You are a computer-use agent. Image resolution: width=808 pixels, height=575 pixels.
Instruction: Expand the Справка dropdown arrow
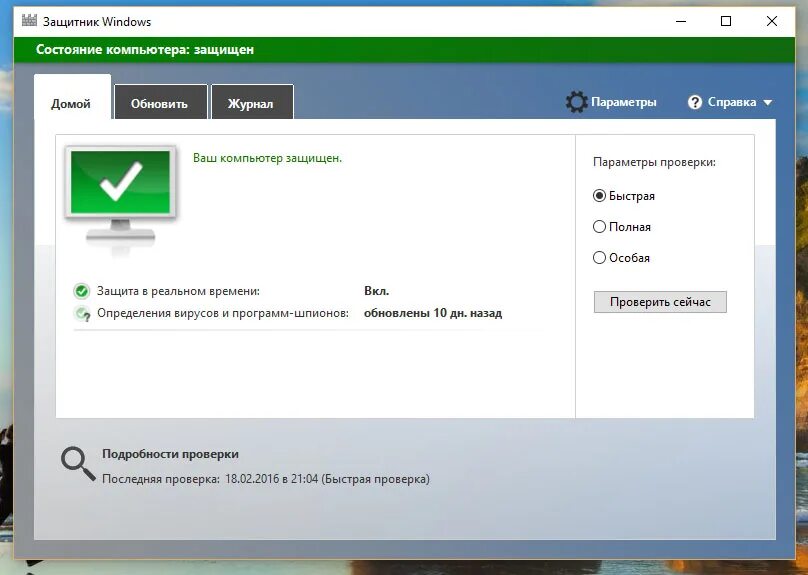pos(767,103)
